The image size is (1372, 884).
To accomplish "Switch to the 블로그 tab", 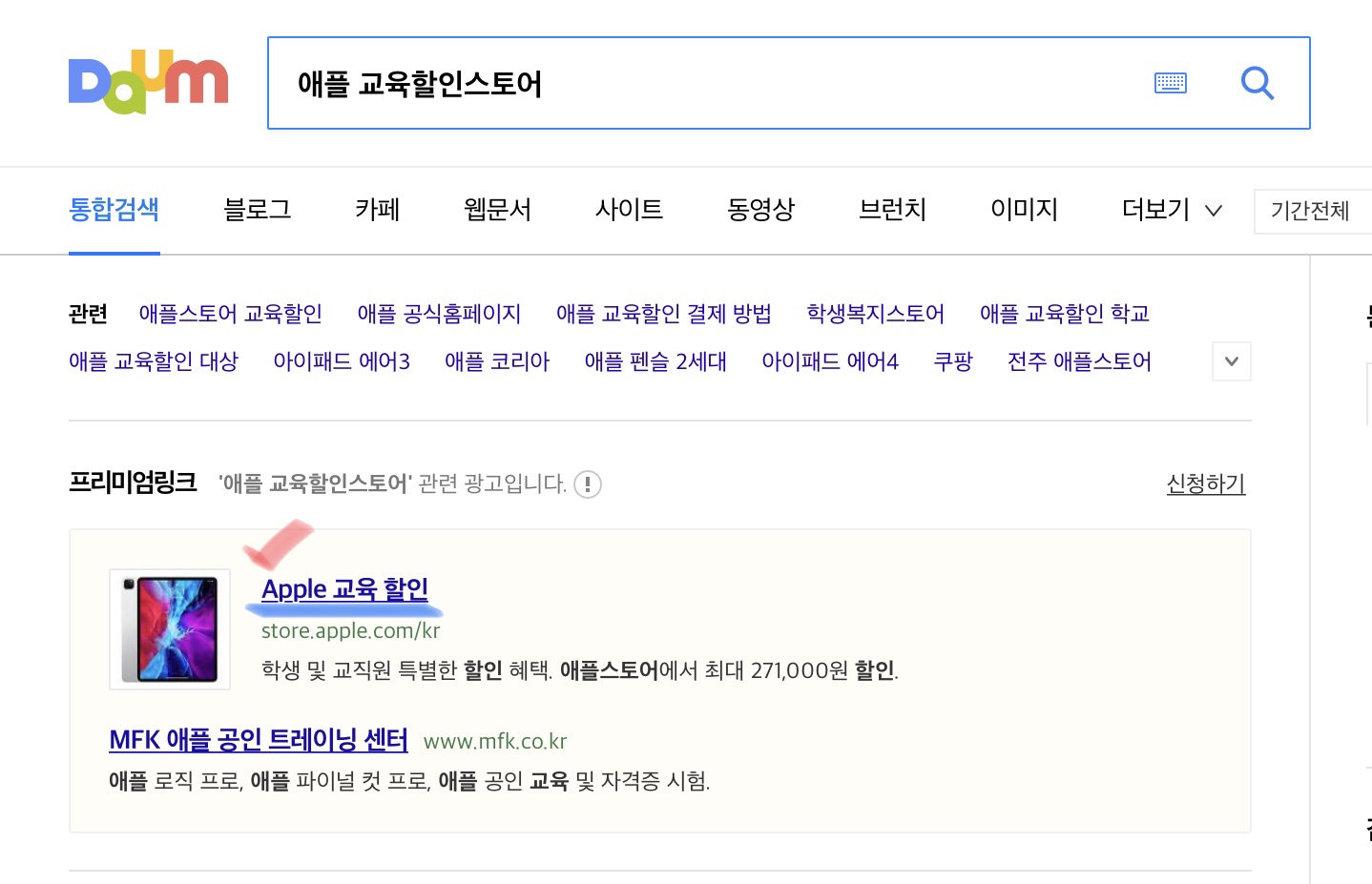I will pyautogui.click(x=257, y=209).
